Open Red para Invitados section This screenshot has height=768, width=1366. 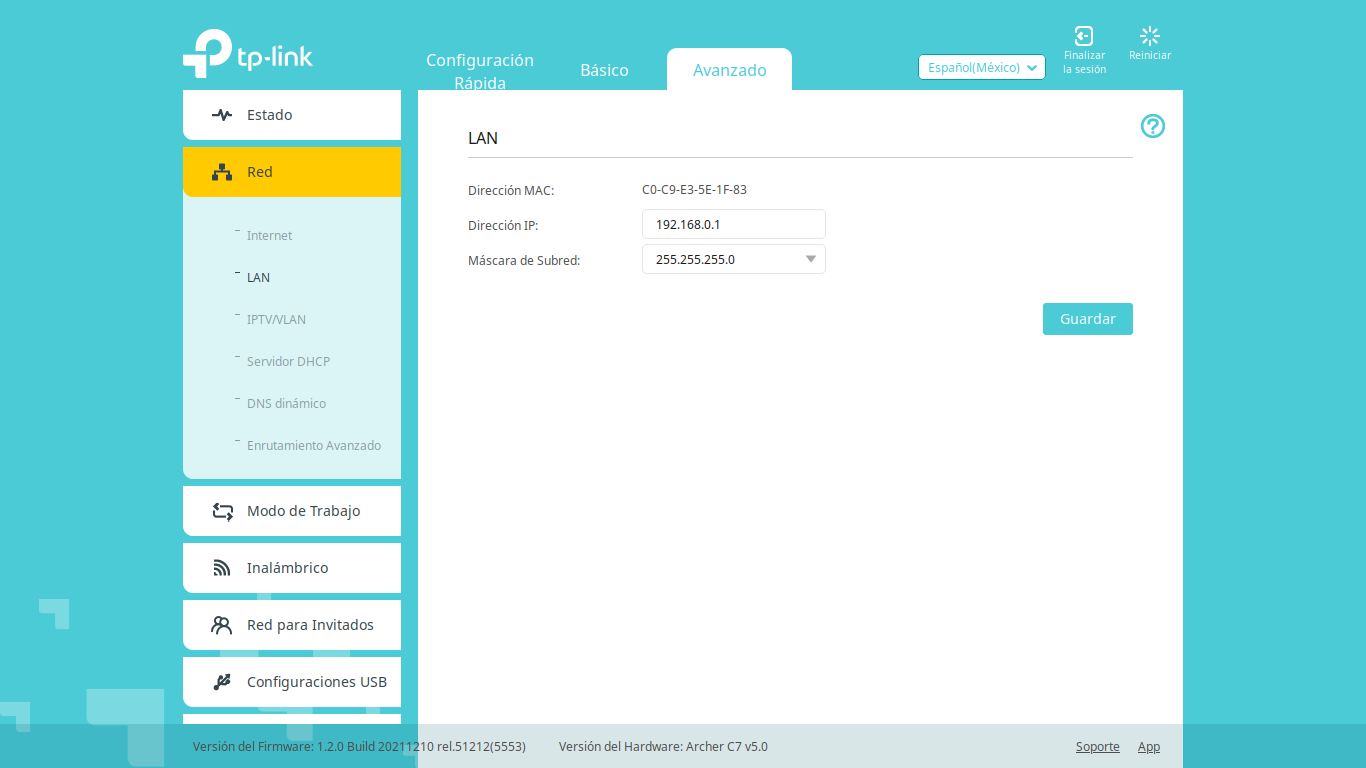point(292,625)
